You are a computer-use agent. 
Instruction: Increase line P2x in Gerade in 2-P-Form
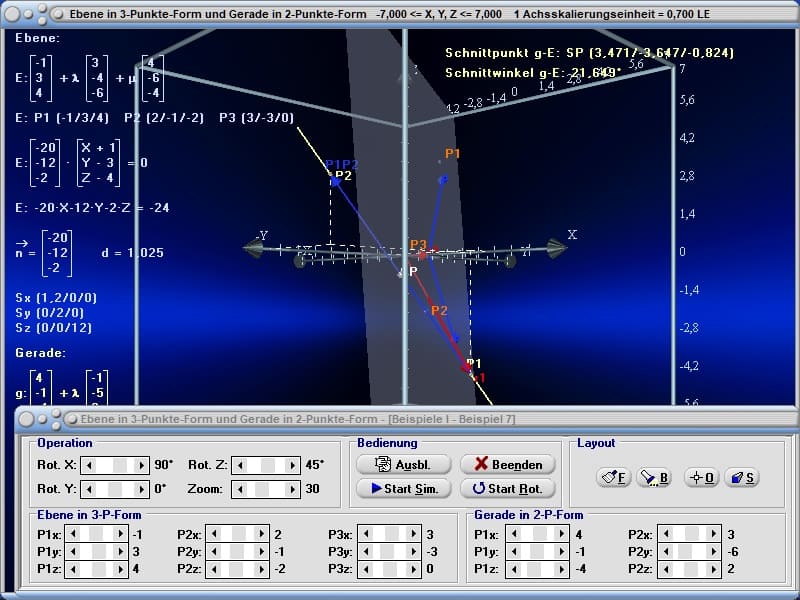(714, 534)
